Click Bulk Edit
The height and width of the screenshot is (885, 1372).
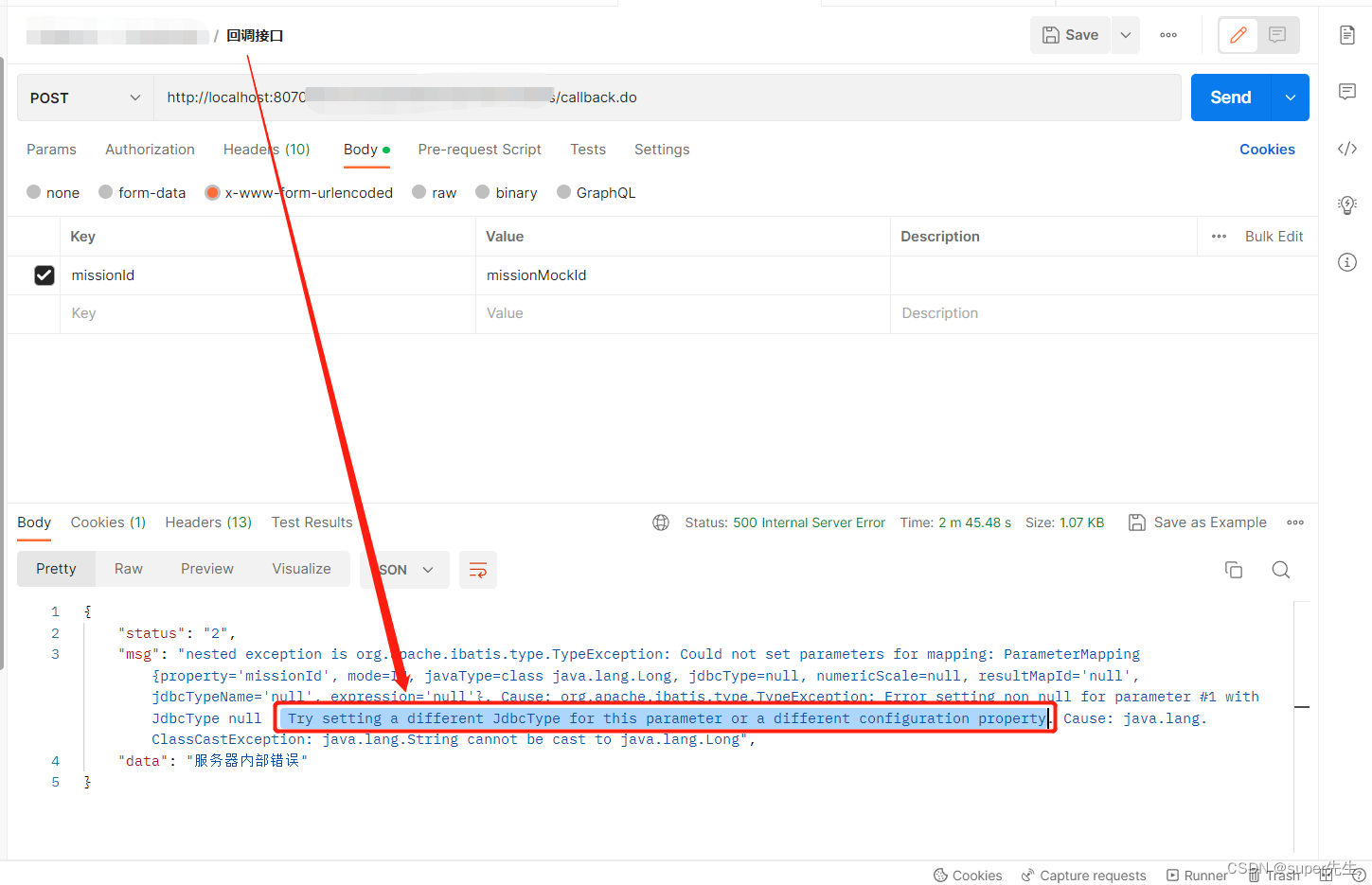pos(1274,237)
